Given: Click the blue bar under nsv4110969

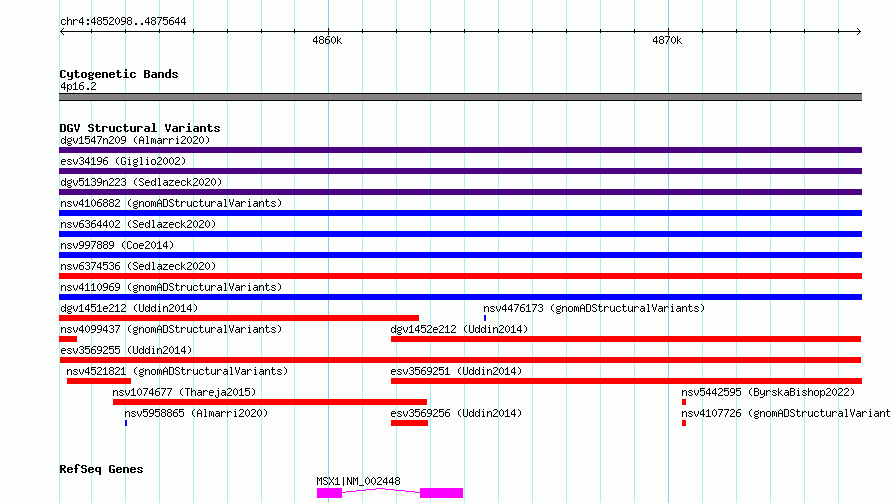Looking at the screenshot, I should click(460, 297).
